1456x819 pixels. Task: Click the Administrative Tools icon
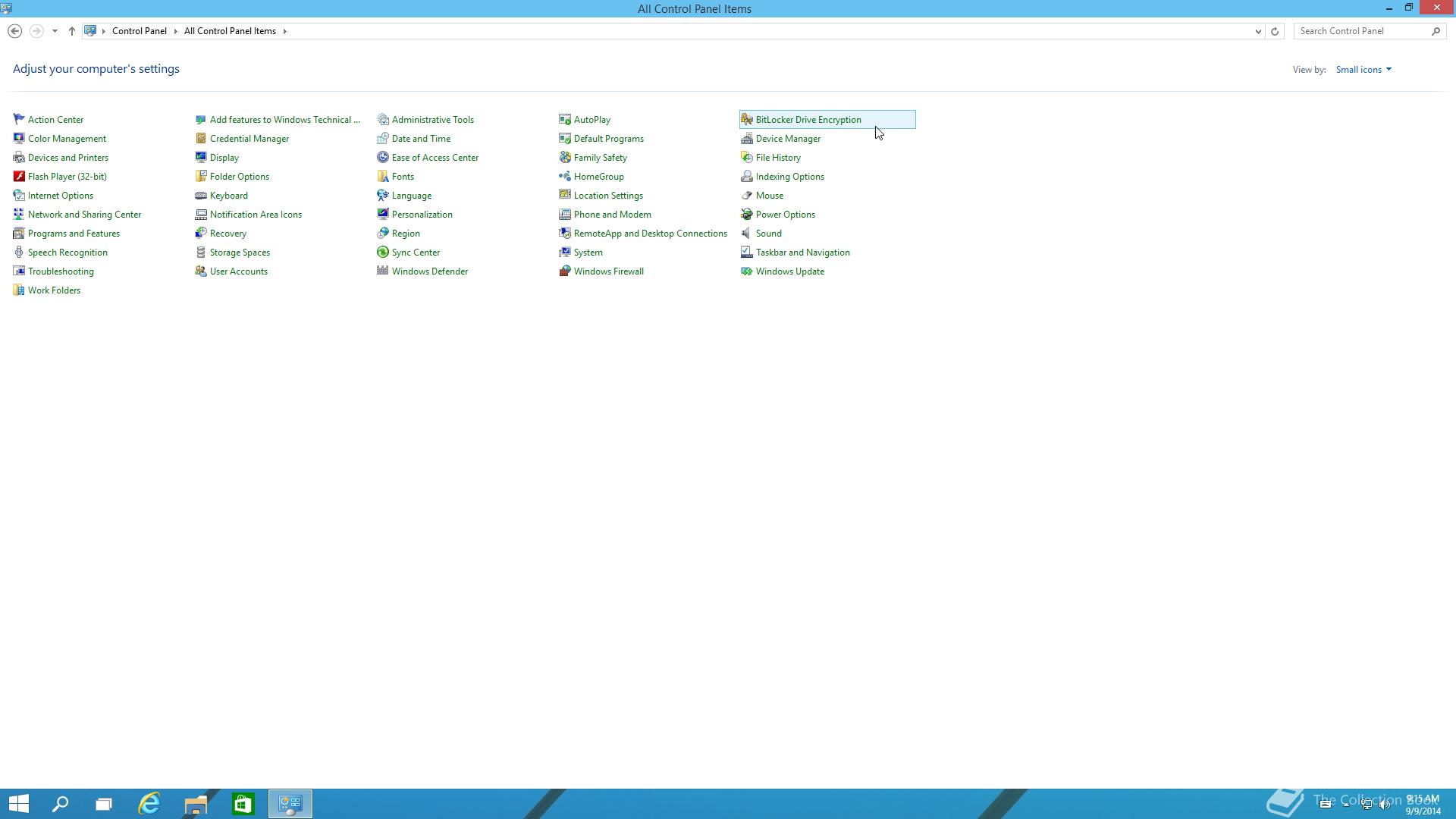click(x=383, y=119)
